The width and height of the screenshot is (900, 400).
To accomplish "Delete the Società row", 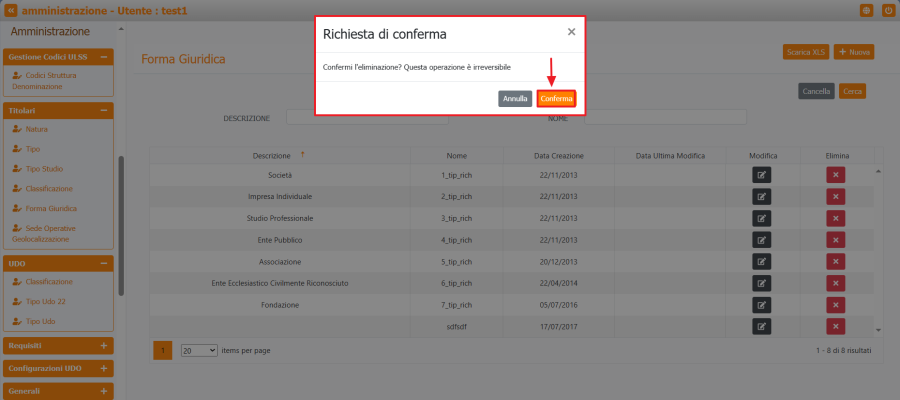I will (836, 175).
